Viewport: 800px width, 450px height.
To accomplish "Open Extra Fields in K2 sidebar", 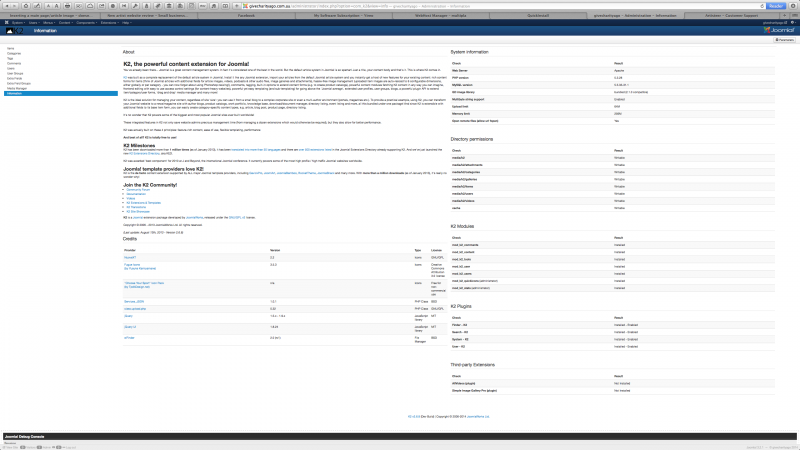I will [x=14, y=79].
